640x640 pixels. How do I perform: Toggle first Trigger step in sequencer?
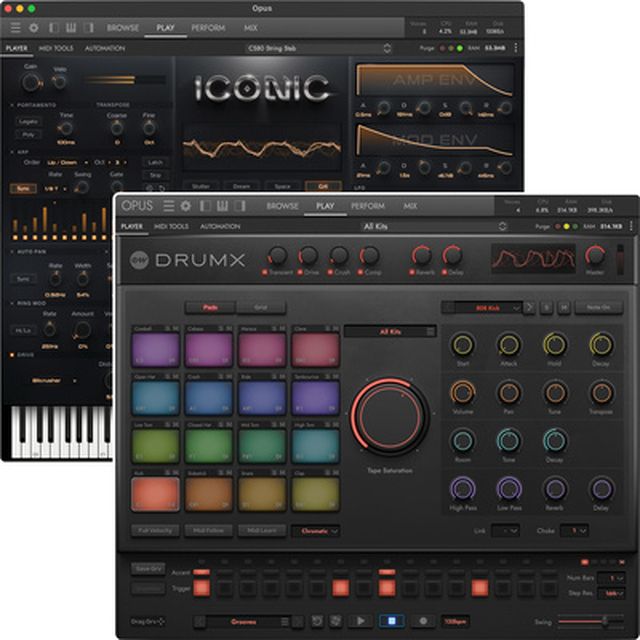coord(201,588)
